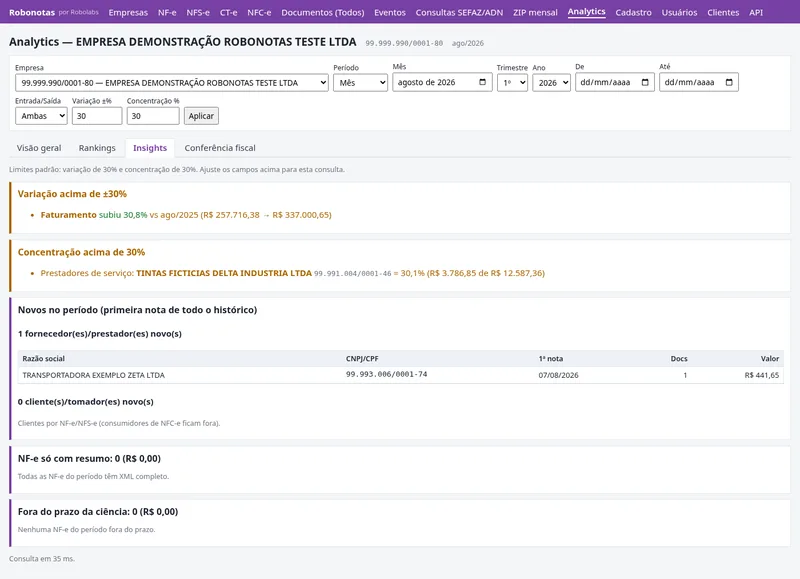Image resolution: width=800 pixels, height=579 pixels.
Task: Click the Docs column header
Action: (x=679, y=359)
